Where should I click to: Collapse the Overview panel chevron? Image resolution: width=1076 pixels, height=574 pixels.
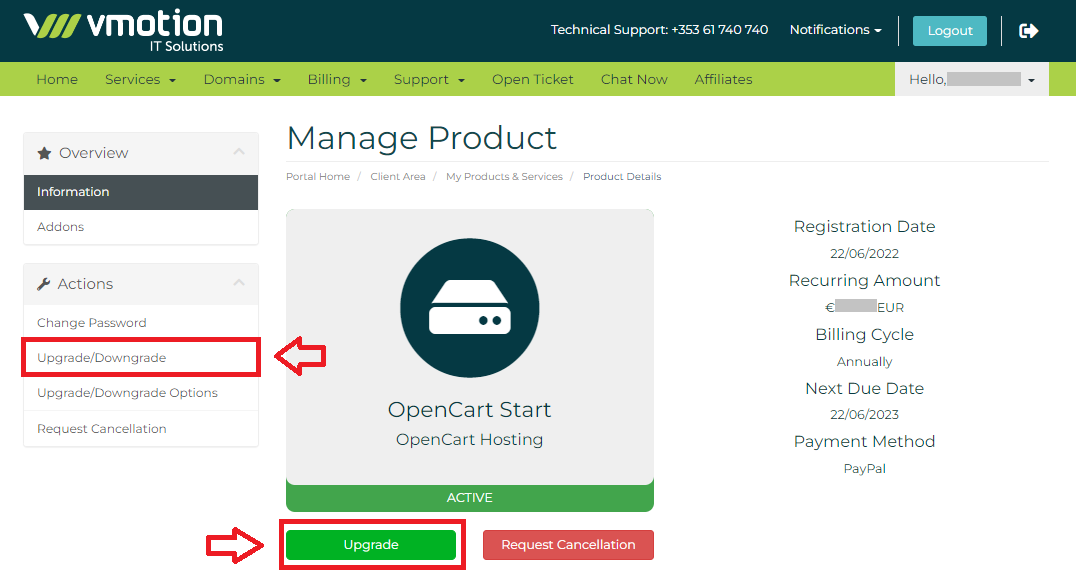click(239, 152)
